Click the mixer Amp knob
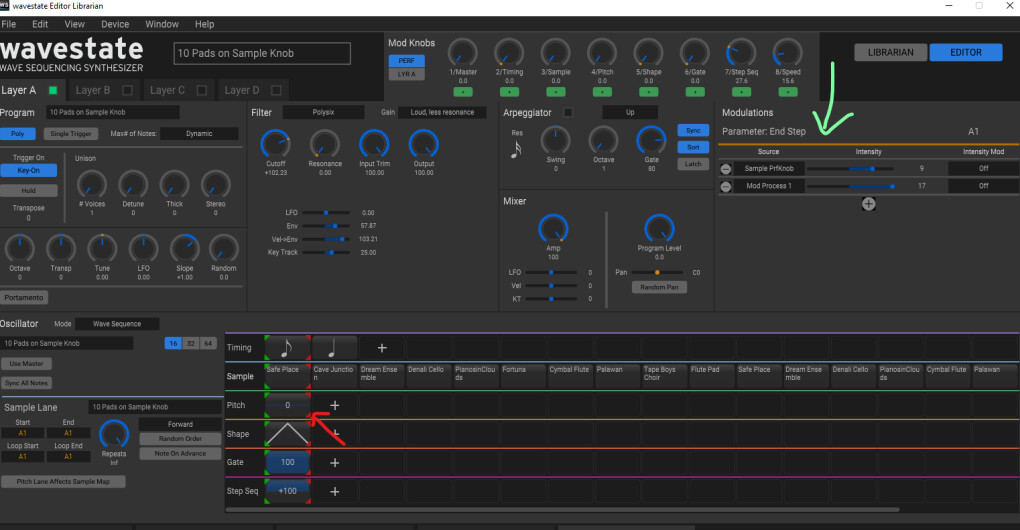 coord(553,228)
